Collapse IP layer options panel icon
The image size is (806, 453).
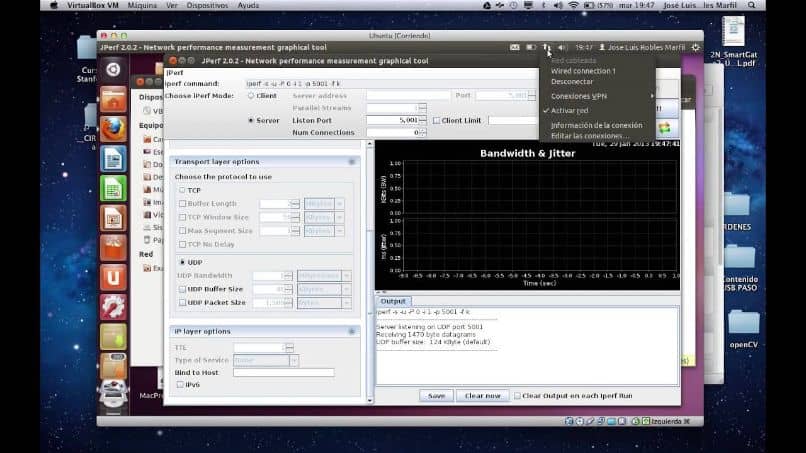point(352,331)
